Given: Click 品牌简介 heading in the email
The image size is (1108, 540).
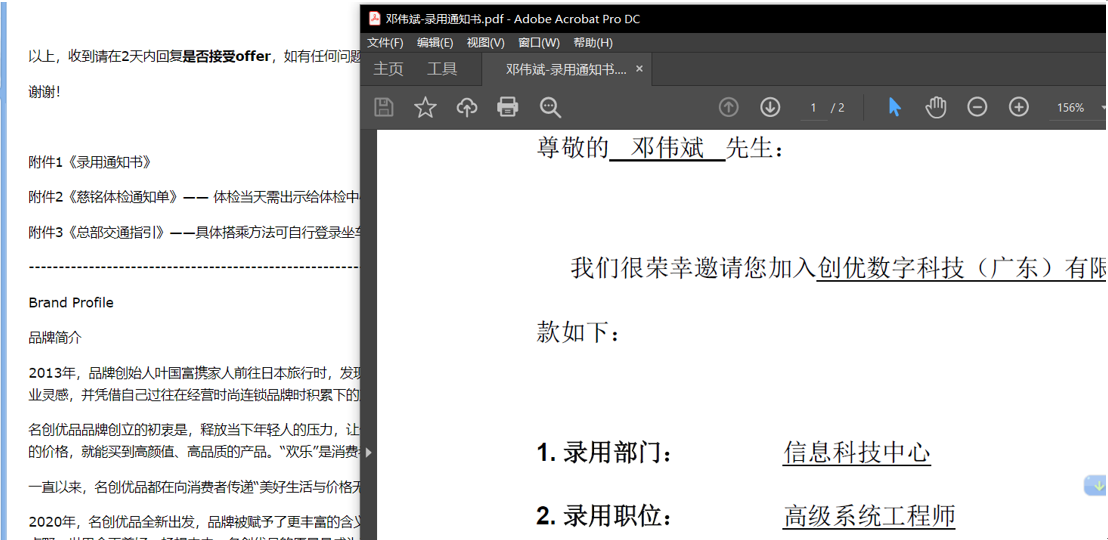Looking at the screenshot, I should [55, 338].
